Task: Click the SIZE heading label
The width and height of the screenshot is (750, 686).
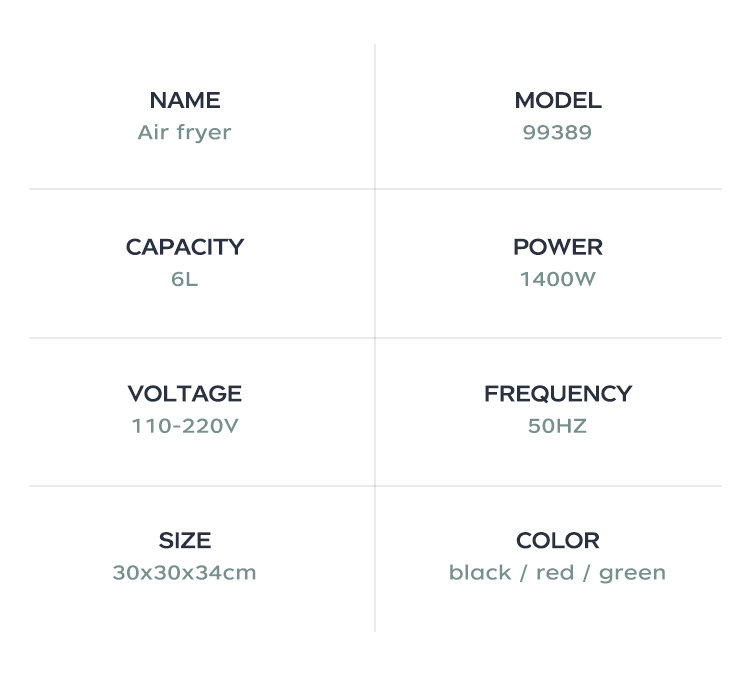Action: click(x=184, y=541)
